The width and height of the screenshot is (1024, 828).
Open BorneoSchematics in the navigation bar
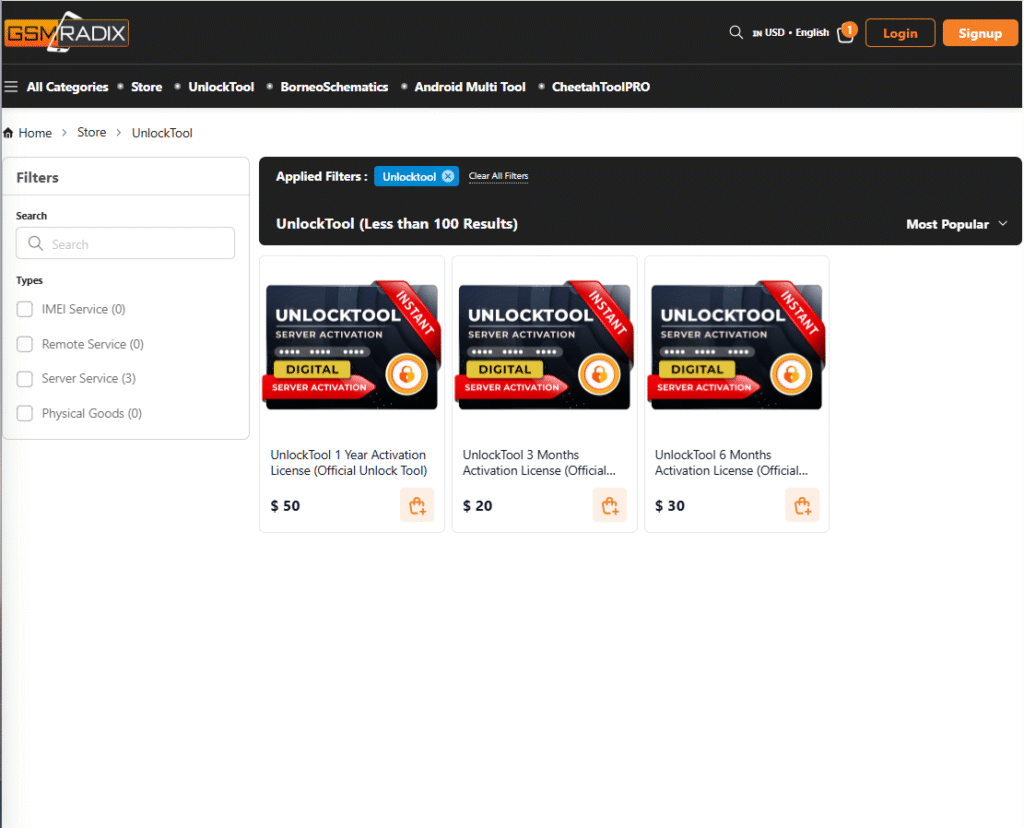[334, 87]
